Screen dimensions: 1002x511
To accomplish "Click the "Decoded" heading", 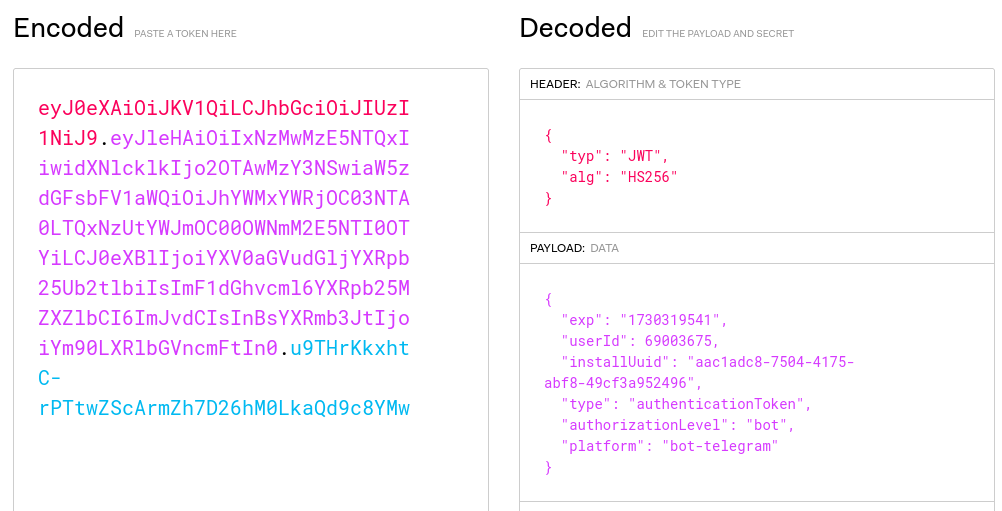I will click(575, 28).
